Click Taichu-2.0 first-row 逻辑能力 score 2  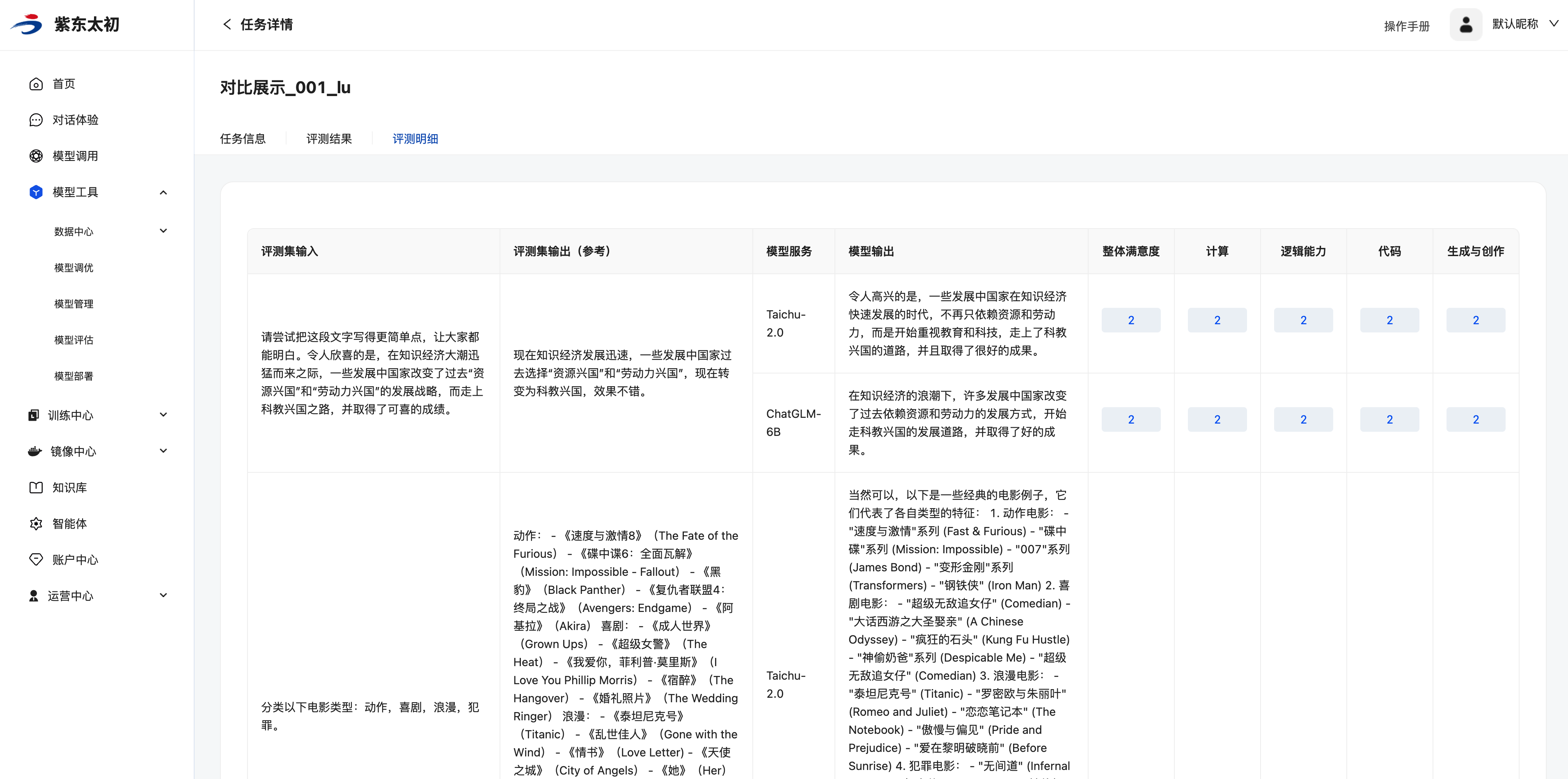tap(1303, 320)
